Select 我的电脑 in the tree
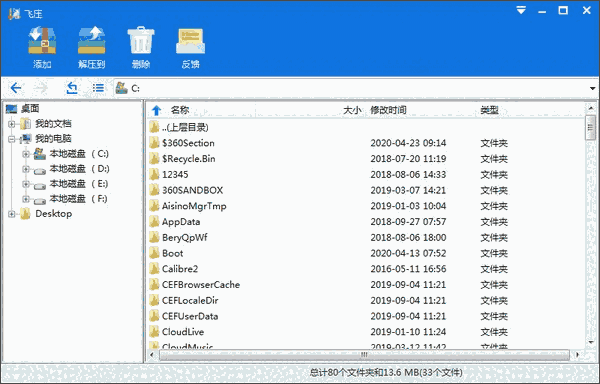The width and height of the screenshot is (600, 384). tap(53, 139)
